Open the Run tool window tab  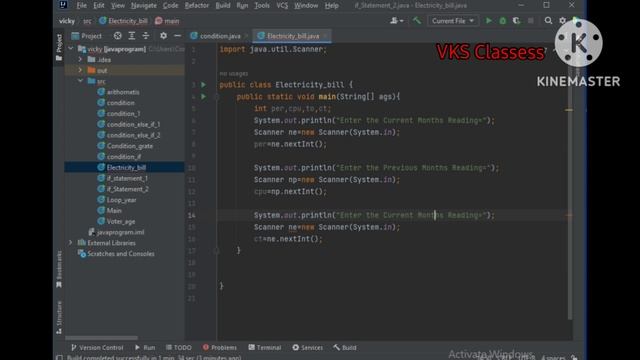[x=145, y=347]
